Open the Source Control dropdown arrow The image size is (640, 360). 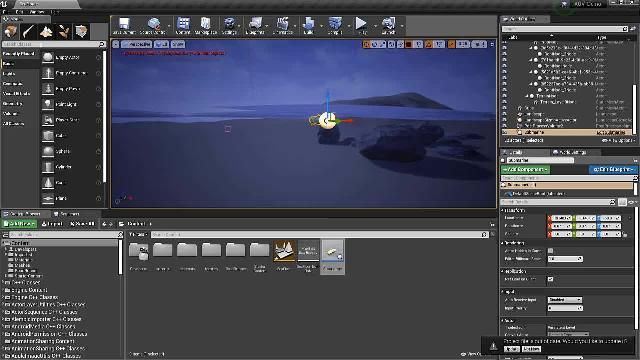tap(169, 26)
